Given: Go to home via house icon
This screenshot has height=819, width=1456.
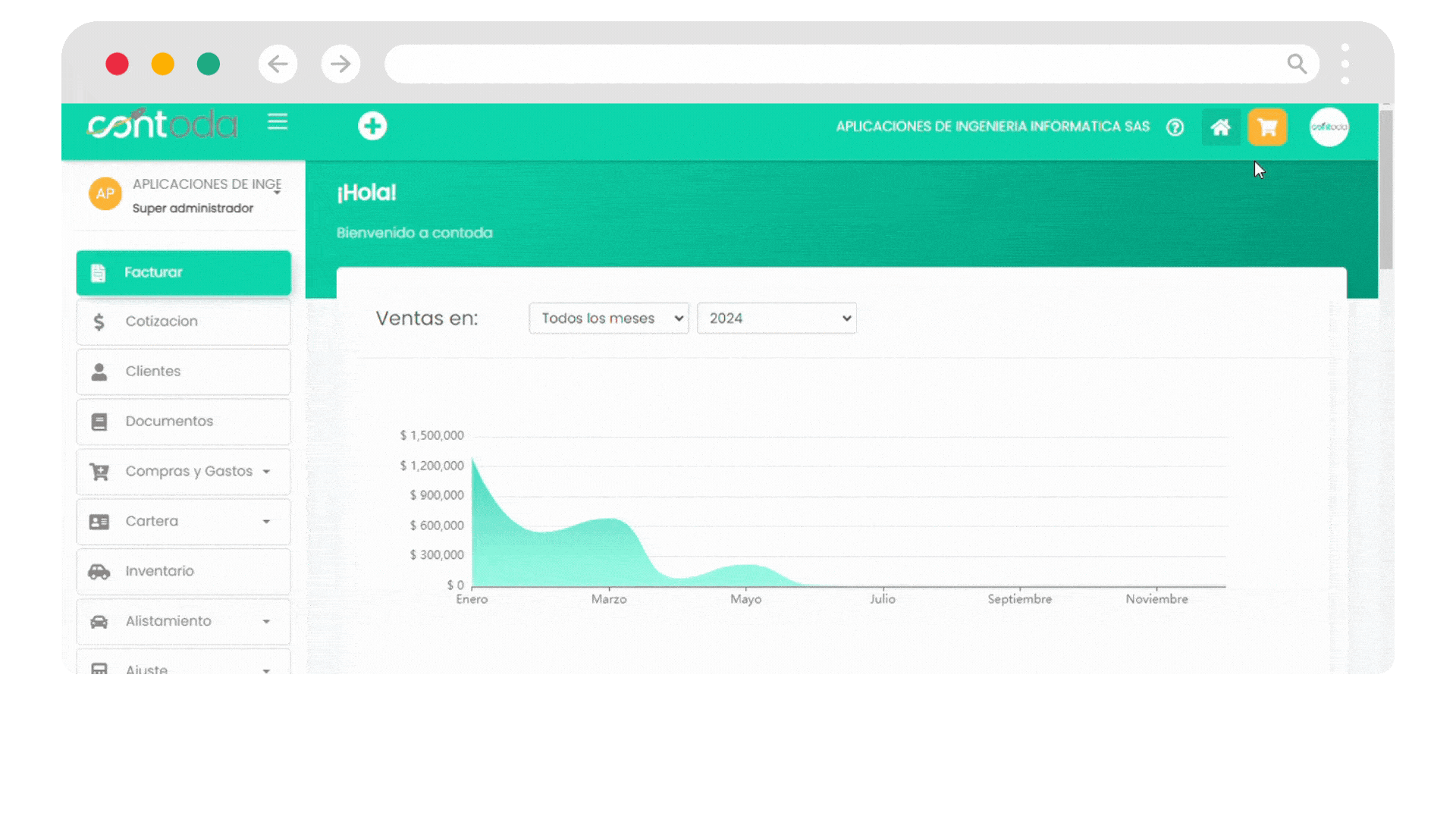Looking at the screenshot, I should tap(1220, 127).
